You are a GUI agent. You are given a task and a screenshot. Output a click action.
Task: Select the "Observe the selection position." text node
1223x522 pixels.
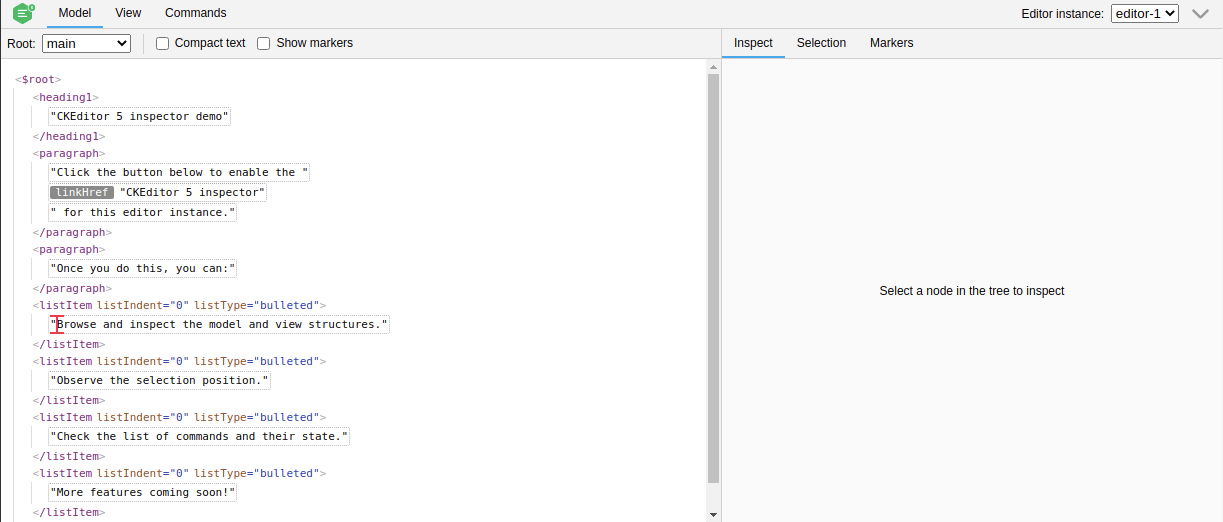pos(160,381)
